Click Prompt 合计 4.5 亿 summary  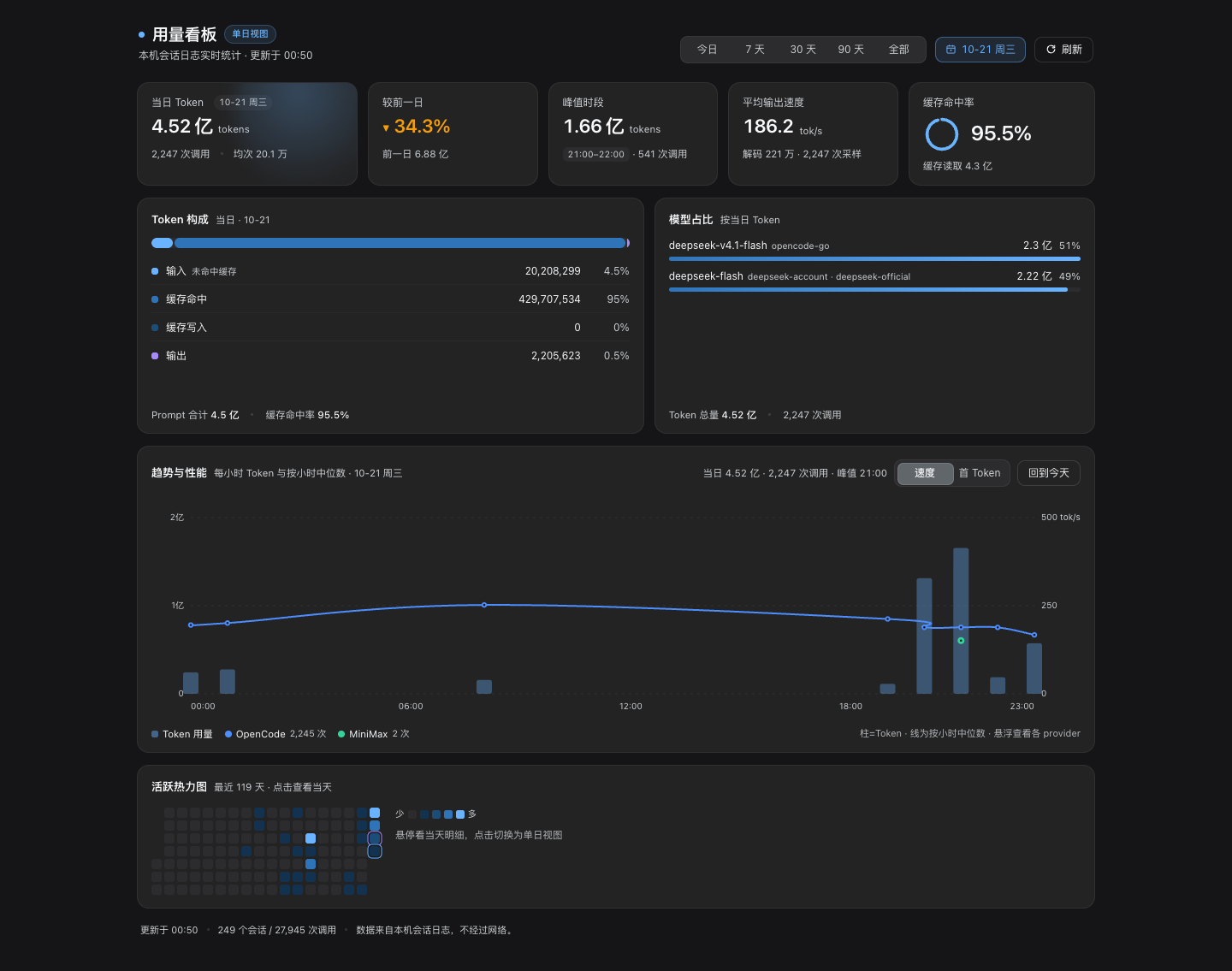pos(195,415)
